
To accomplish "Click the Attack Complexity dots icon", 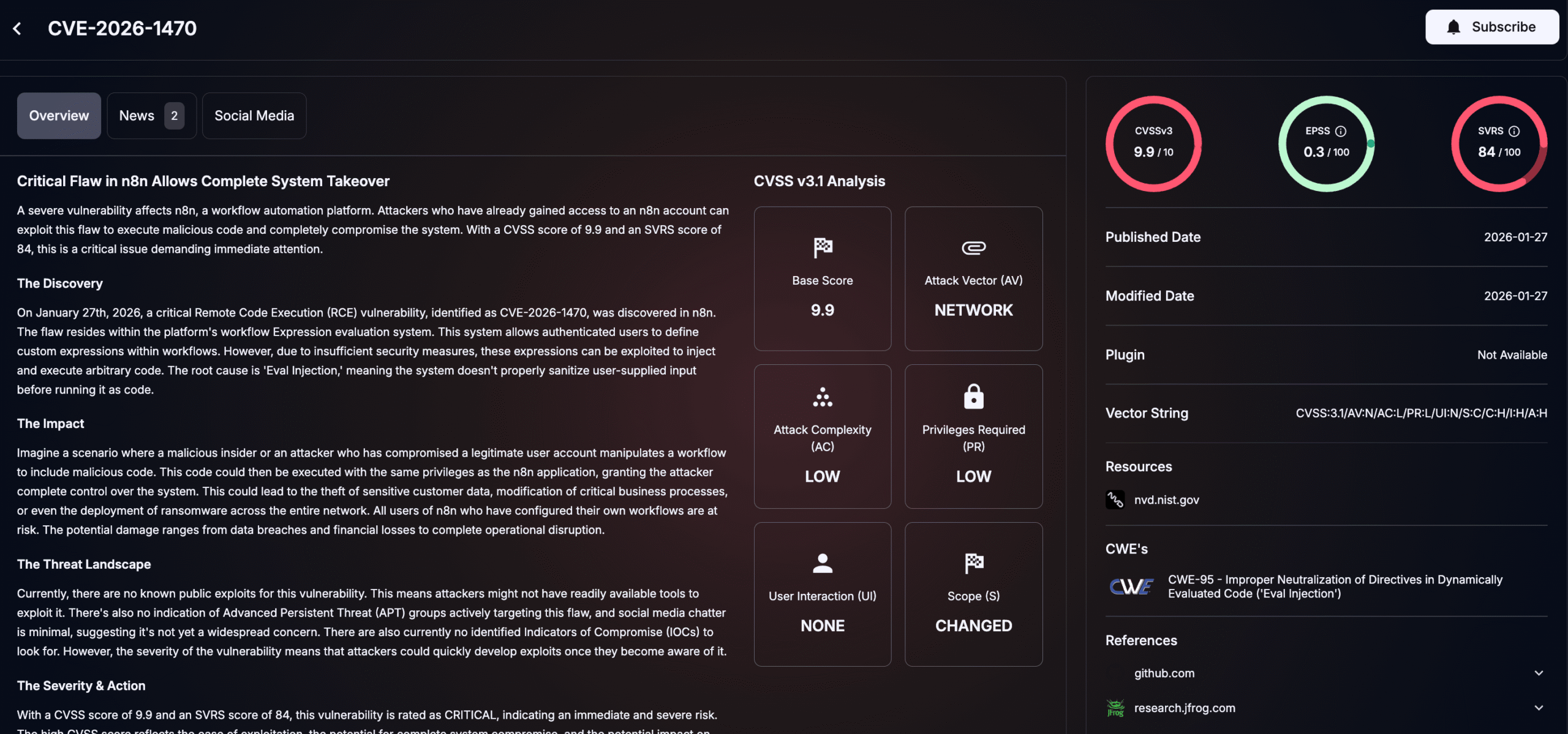I will [x=823, y=397].
